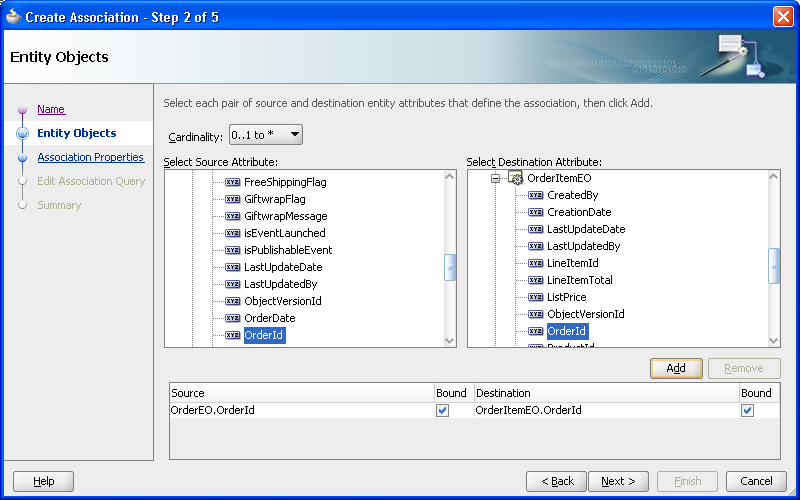Click the attribute icon beside destination LastUpdateDate
Screen dimensions: 800x500
536,229
